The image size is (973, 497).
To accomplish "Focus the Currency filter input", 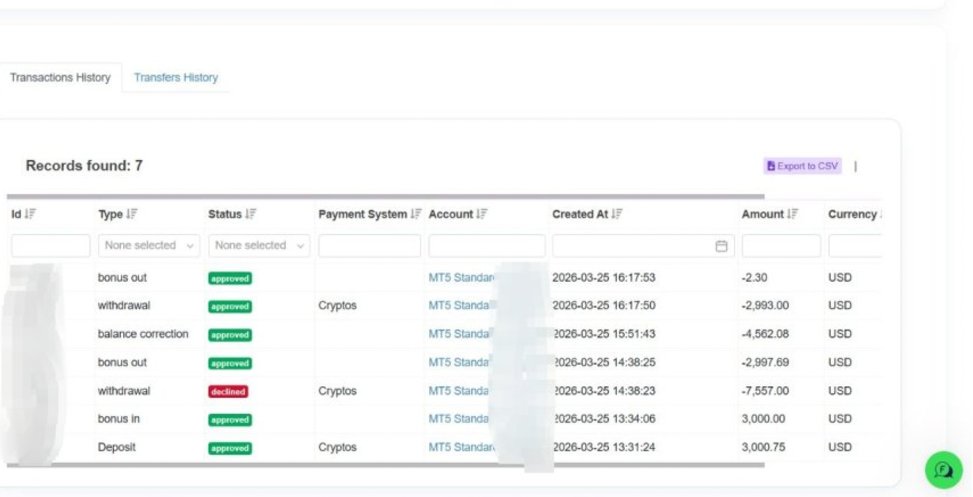I will coord(855,246).
